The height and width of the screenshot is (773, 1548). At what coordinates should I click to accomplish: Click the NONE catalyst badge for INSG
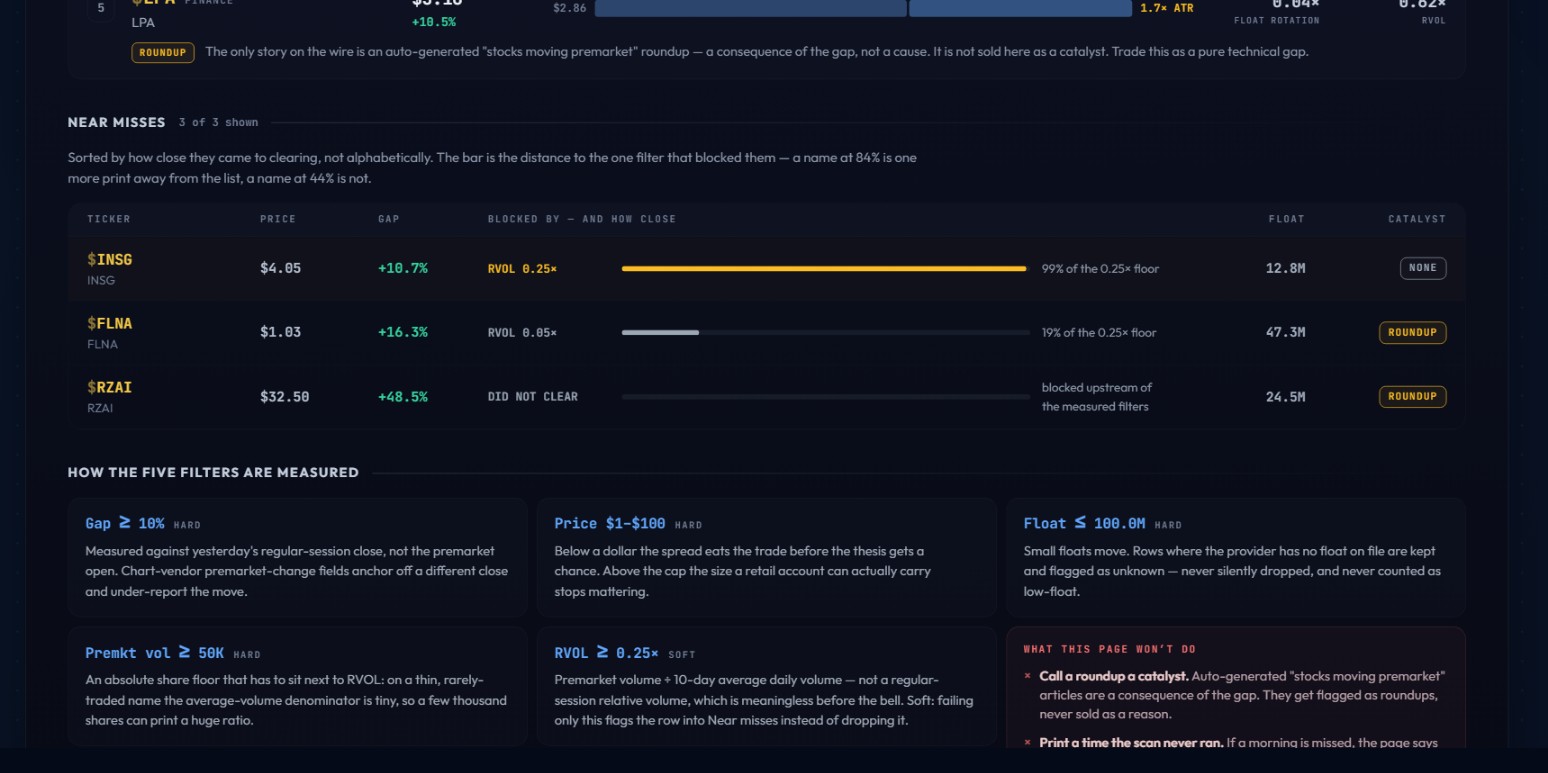click(x=1422, y=268)
